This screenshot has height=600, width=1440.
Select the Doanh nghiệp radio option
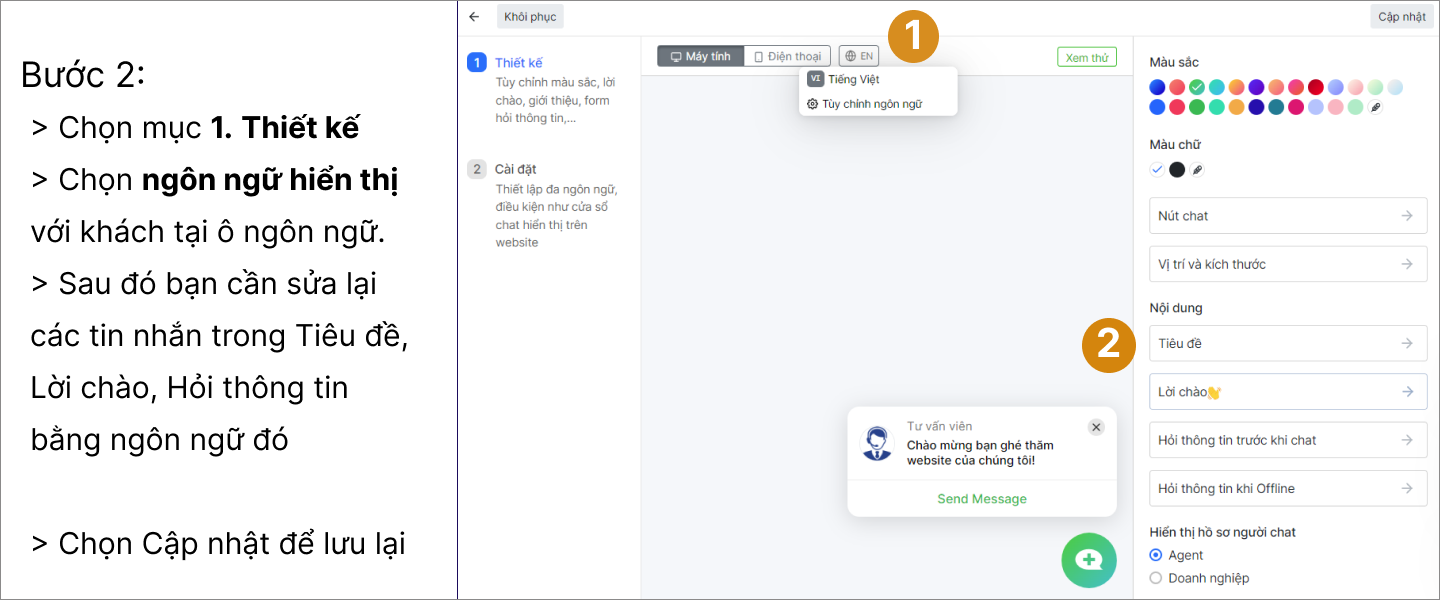pos(1156,578)
